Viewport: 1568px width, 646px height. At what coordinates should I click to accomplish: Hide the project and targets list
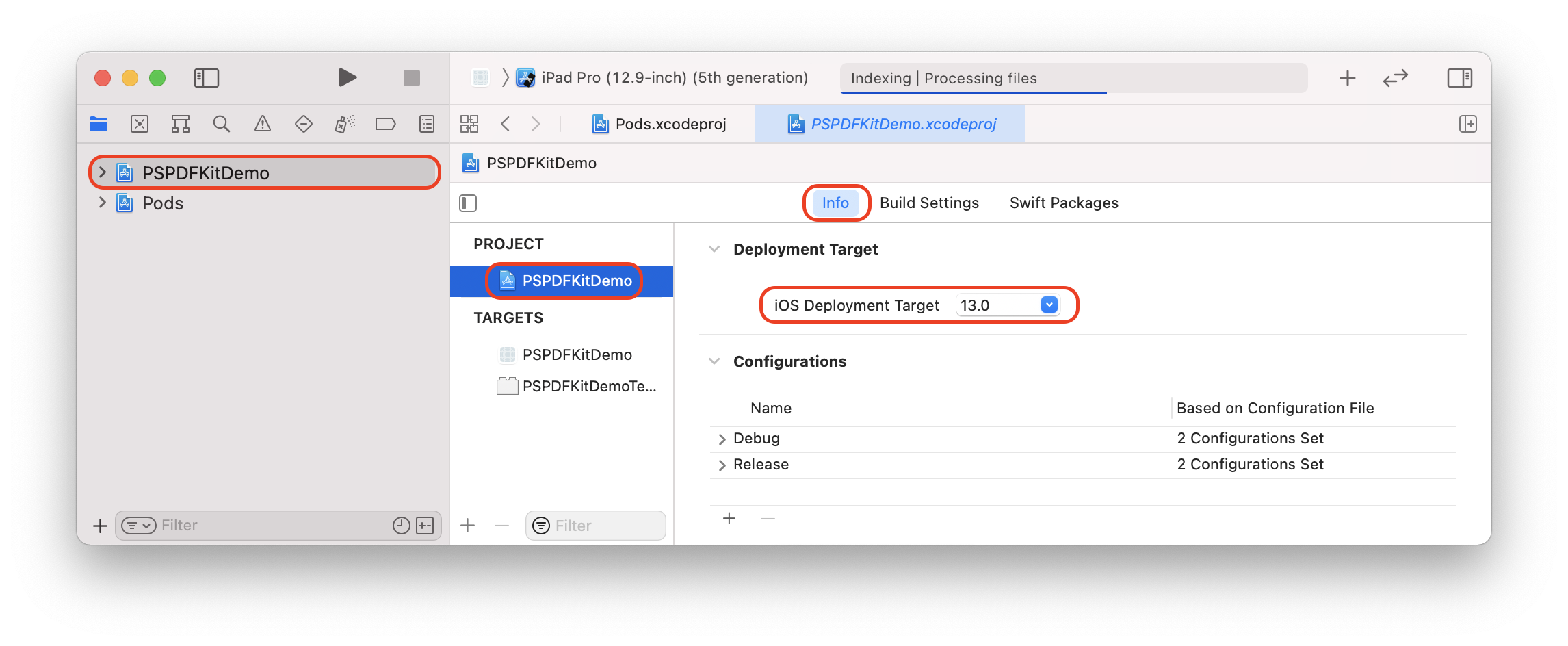click(x=468, y=203)
